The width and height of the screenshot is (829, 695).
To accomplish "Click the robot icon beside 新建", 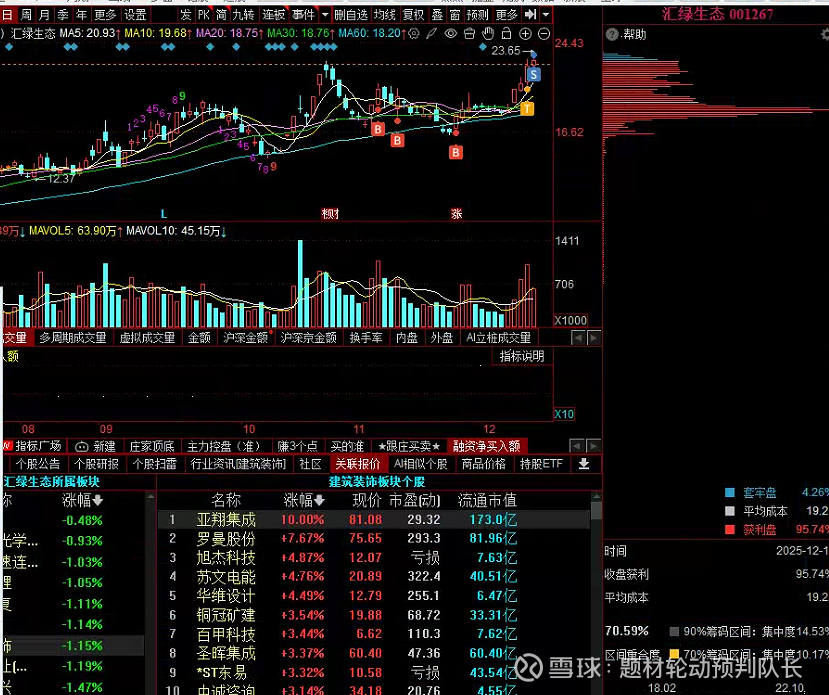I will 81,447.
